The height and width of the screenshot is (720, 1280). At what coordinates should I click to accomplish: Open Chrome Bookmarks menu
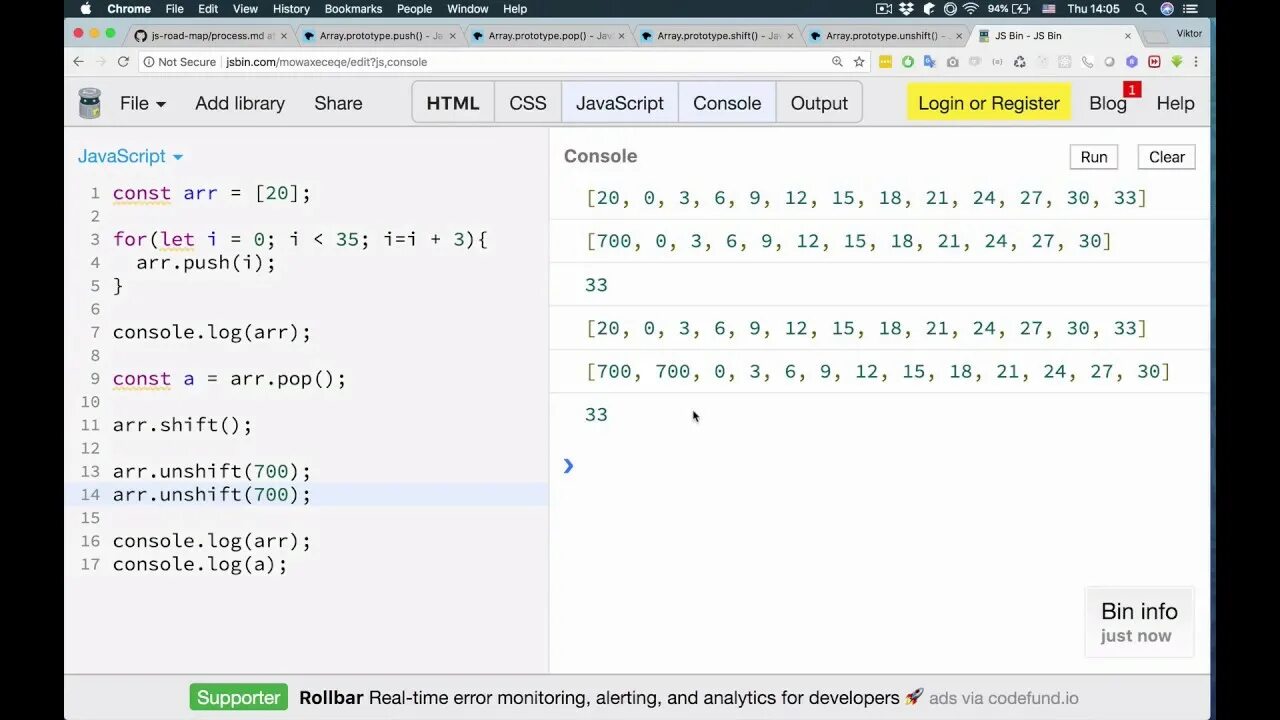pyautogui.click(x=353, y=9)
